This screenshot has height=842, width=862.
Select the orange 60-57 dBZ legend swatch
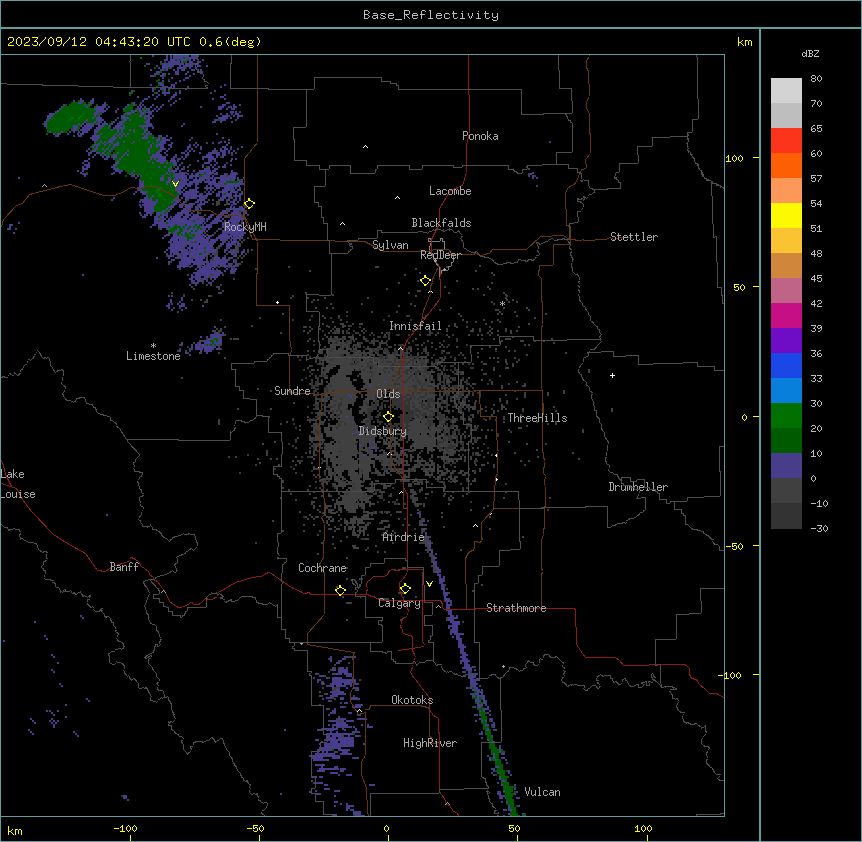click(x=786, y=165)
